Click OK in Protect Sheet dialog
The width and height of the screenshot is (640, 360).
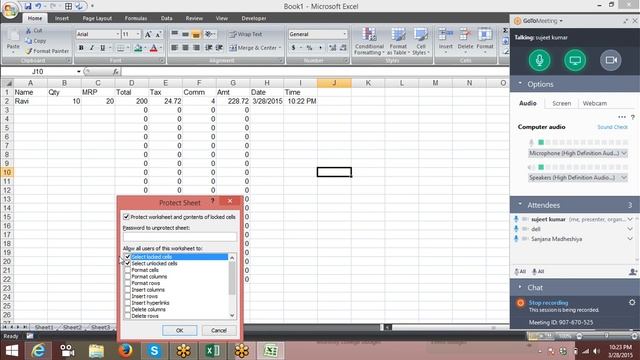click(180, 330)
